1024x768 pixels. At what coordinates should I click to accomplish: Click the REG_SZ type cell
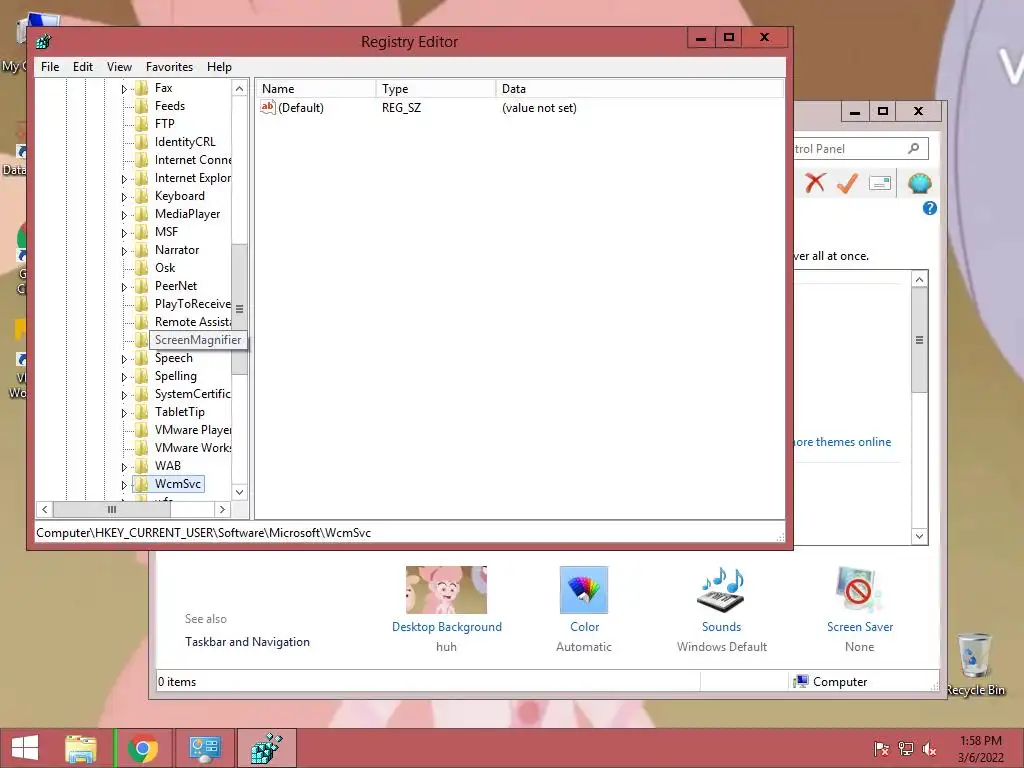point(401,108)
